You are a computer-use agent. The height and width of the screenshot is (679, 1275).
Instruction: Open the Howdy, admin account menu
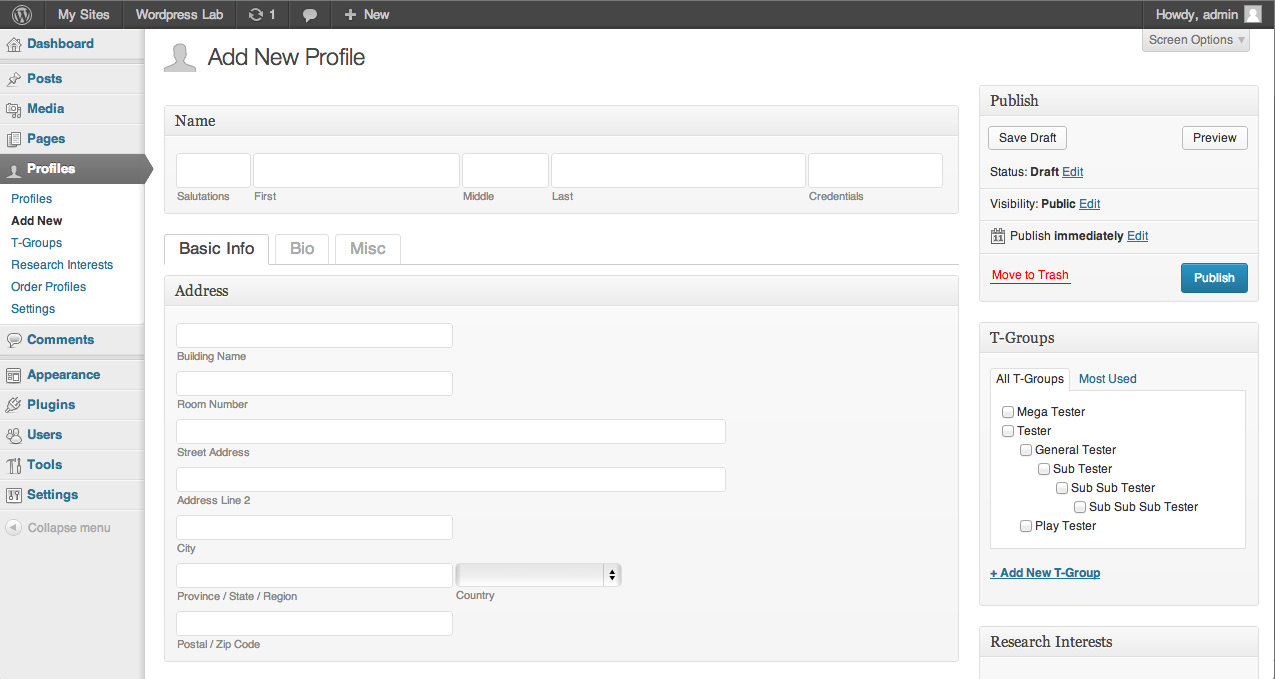(1208, 15)
